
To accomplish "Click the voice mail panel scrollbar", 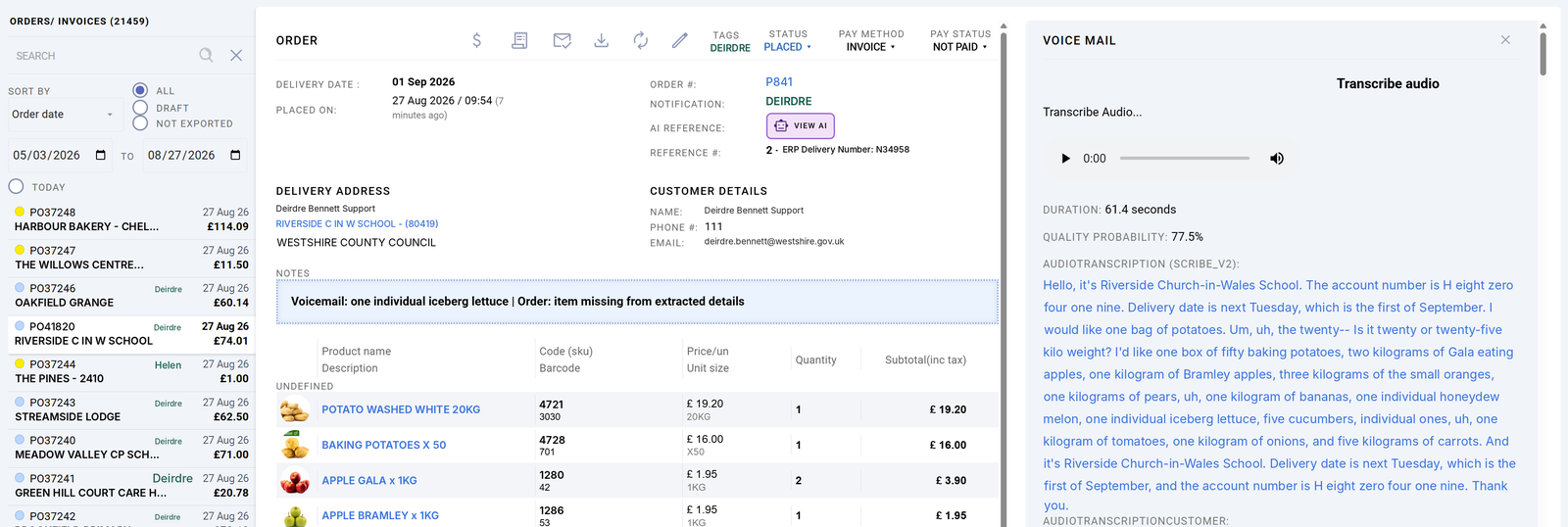I will click(x=1543, y=53).
